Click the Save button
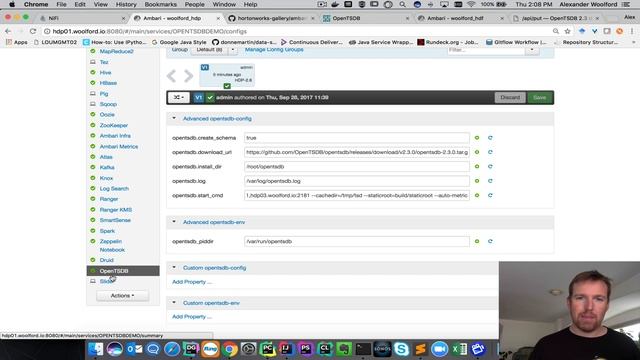 pyautogui.click(x=539, y=98)
